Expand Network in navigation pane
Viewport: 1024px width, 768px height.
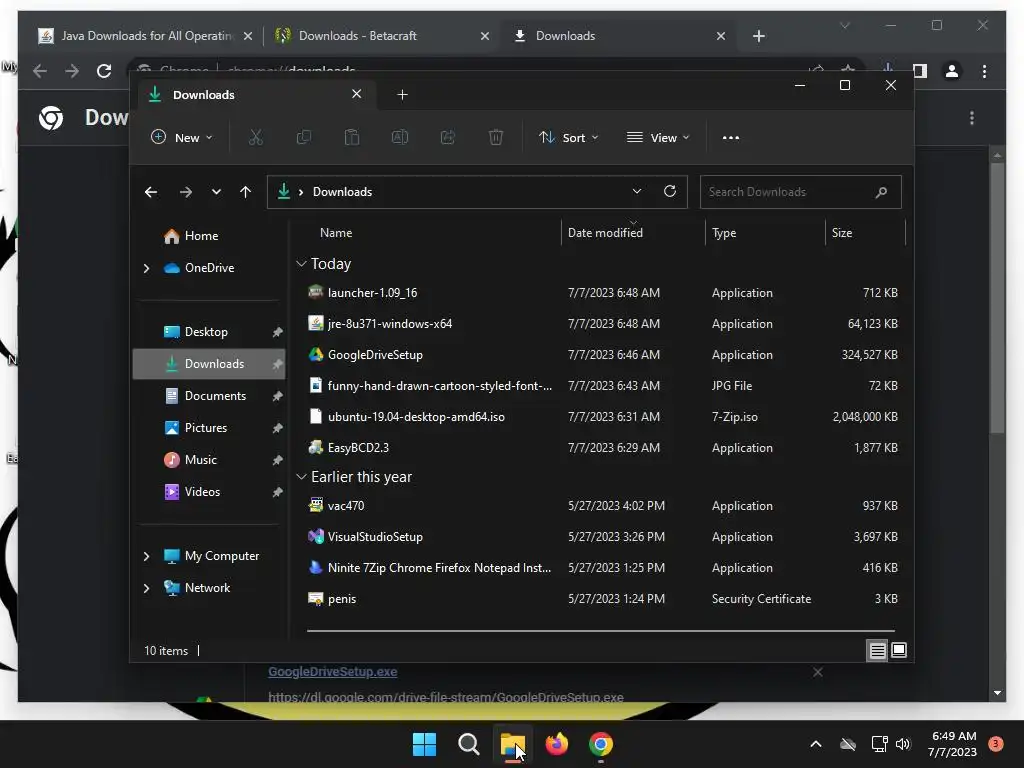(146, 588)
